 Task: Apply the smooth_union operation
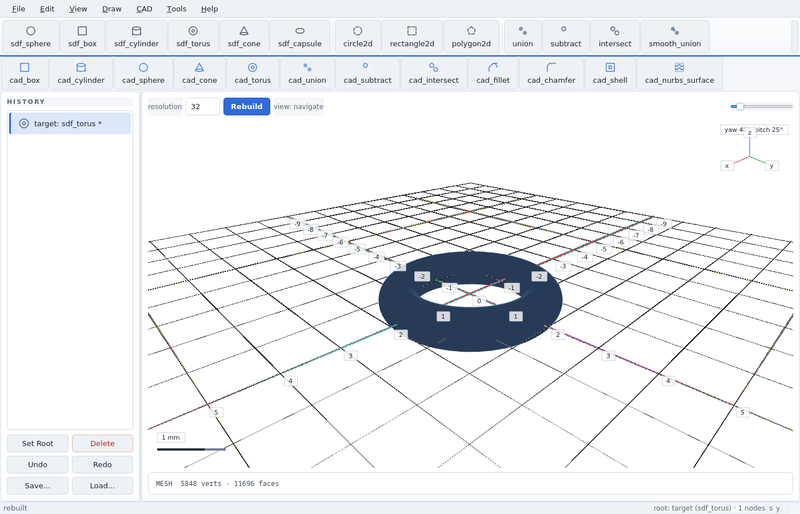click(x=674, y=37)
